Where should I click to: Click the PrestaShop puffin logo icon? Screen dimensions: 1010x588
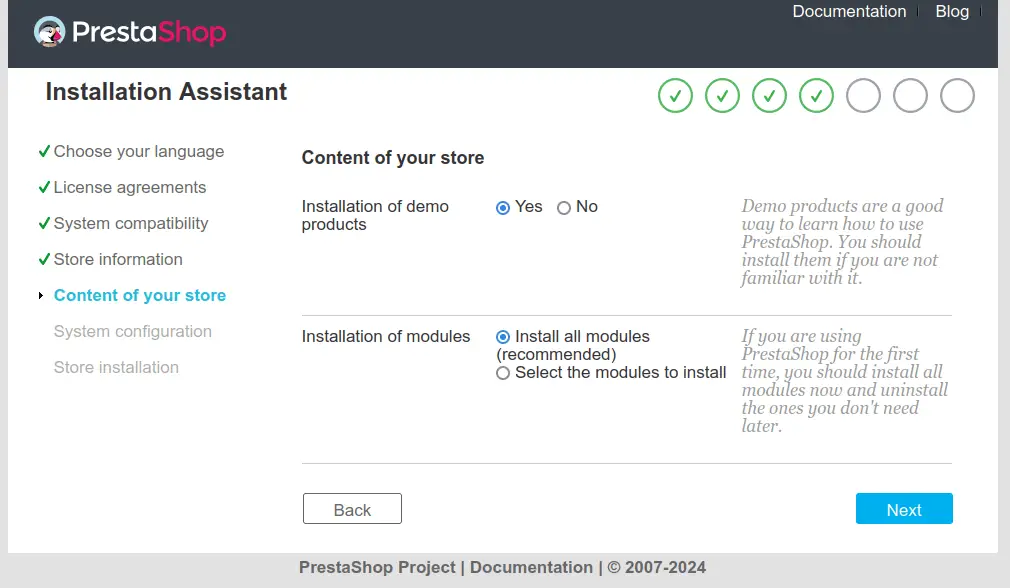coord(50,32)
